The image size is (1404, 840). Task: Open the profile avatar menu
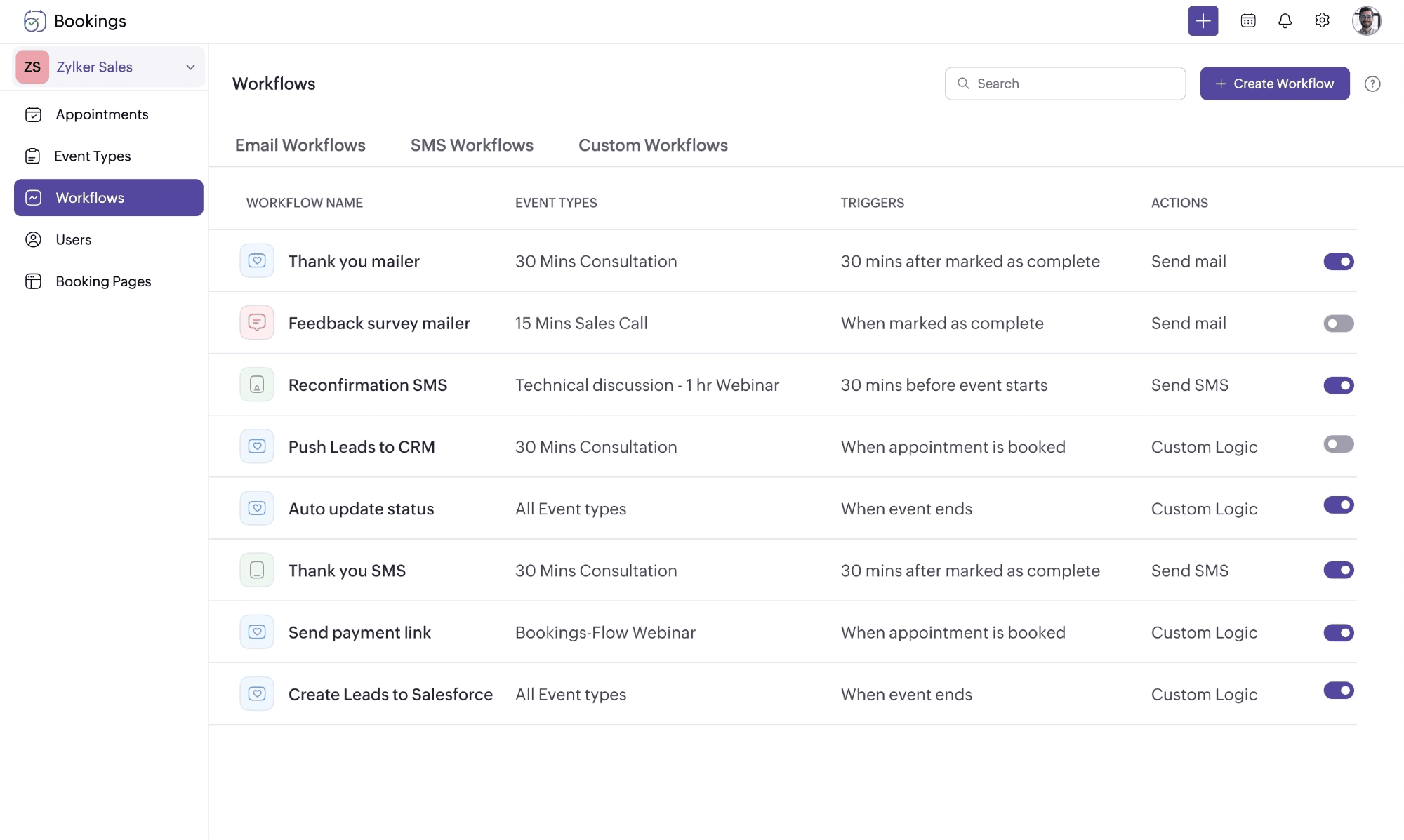(1367, 21)
